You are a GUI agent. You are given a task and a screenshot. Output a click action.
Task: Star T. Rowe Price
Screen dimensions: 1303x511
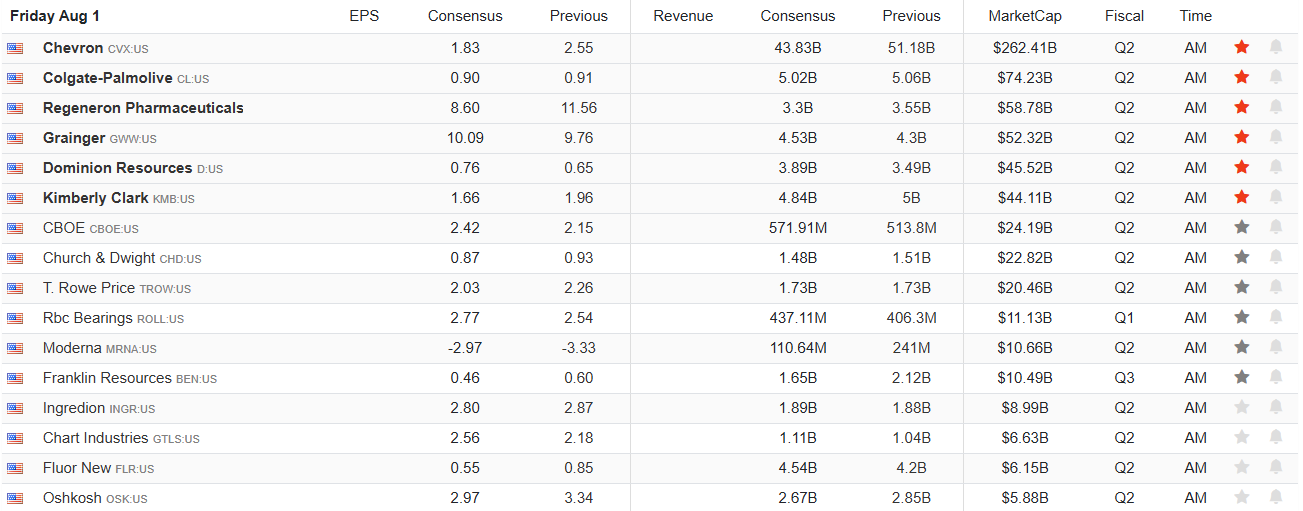pos(1242,287)
